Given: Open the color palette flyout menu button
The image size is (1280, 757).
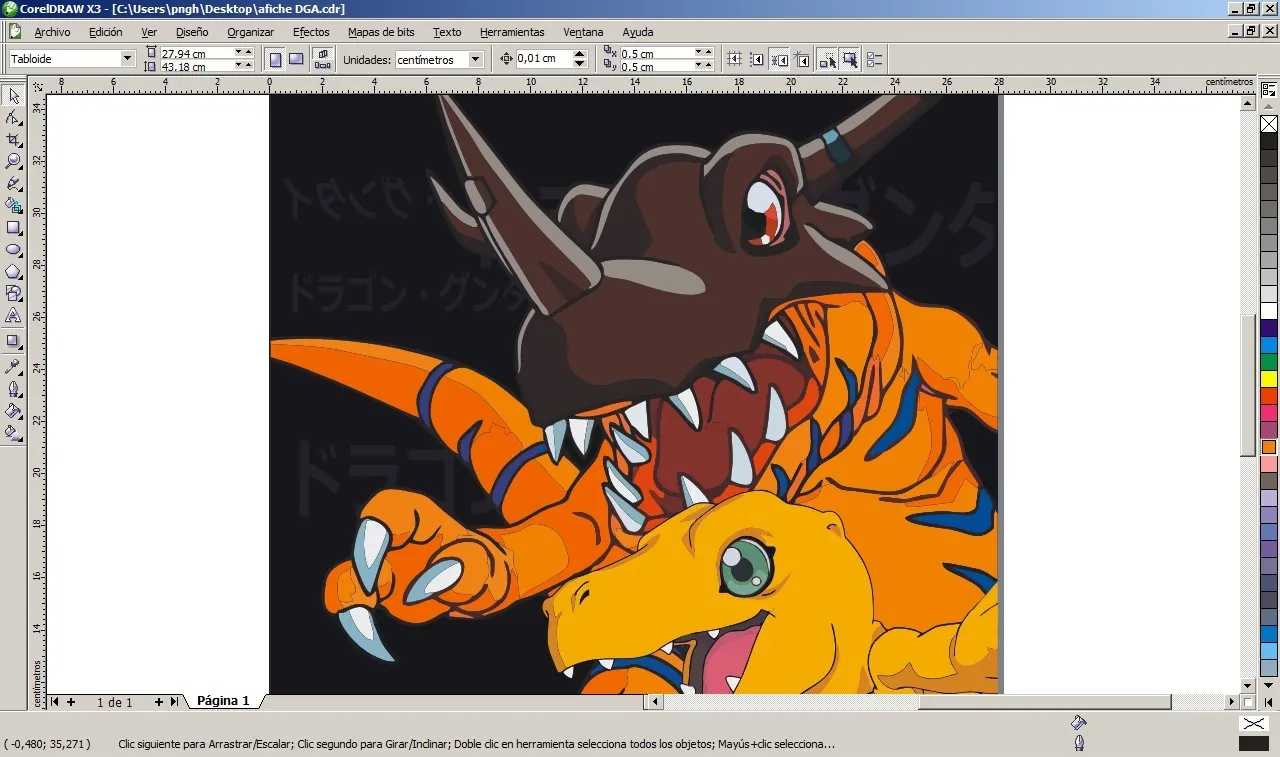Looking at the screenshot, I should click(x=1269, y=89).
